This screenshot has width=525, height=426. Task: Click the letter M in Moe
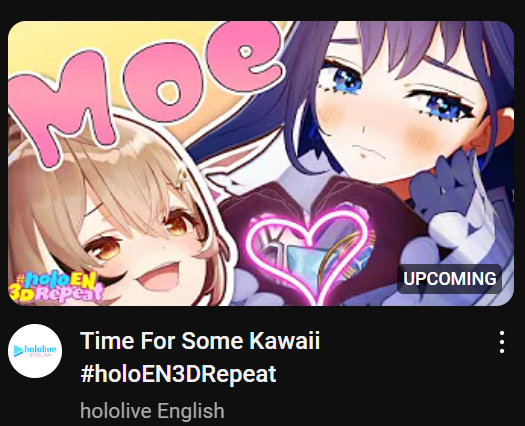pos(64,107)
